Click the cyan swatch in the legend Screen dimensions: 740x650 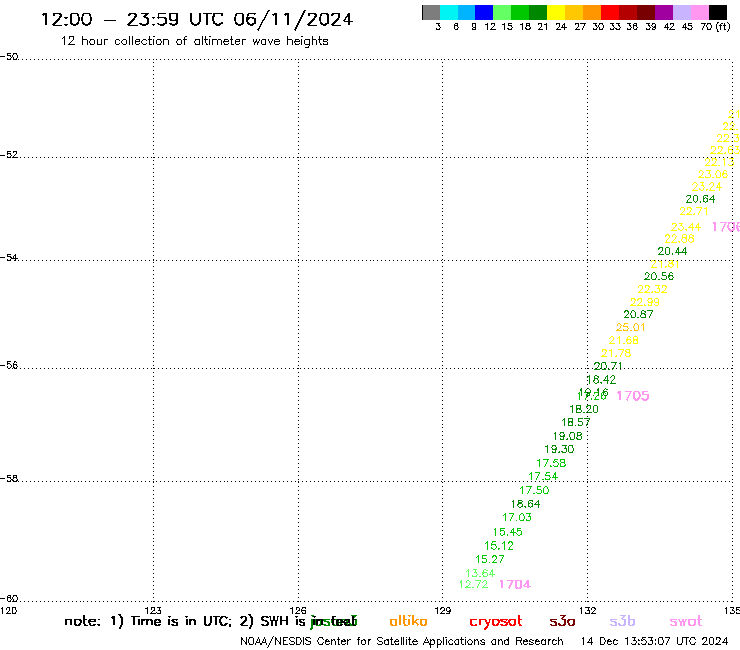click(449, 12)
